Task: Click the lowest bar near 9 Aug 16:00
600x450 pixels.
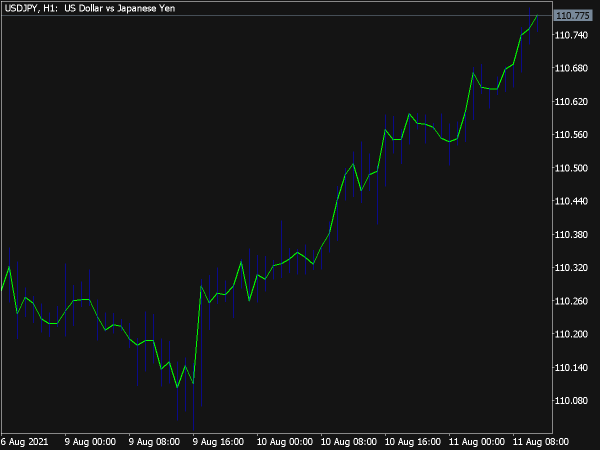Action: pos(194,398)
